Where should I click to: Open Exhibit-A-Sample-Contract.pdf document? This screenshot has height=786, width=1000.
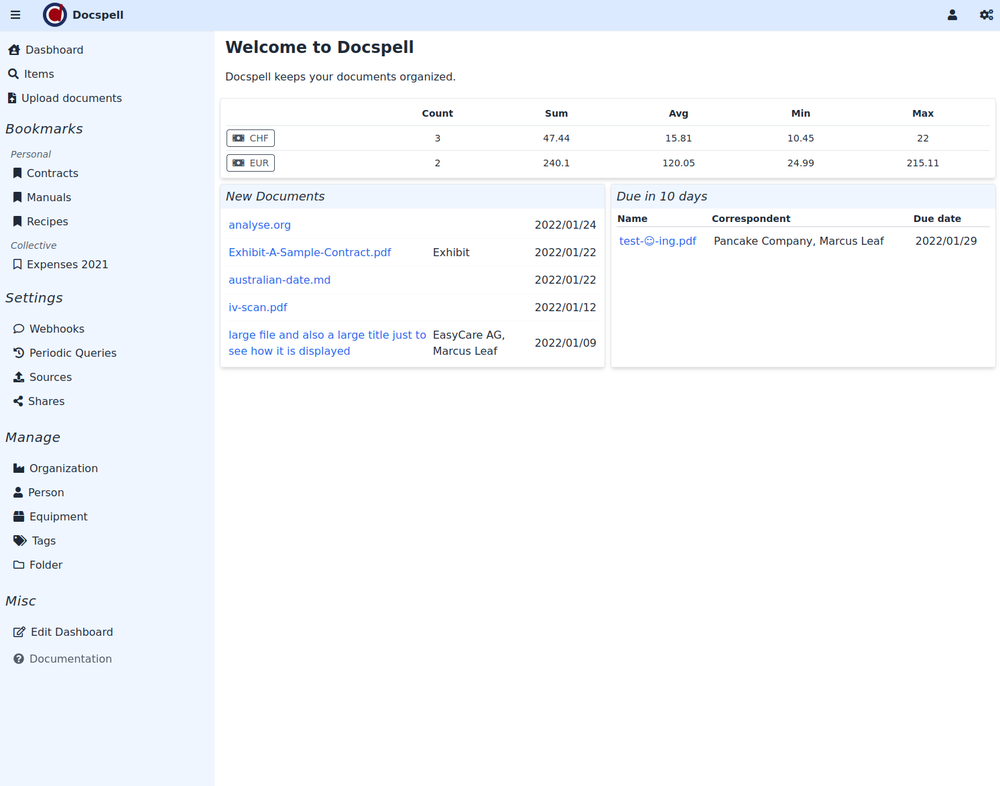tap(310, 253)
